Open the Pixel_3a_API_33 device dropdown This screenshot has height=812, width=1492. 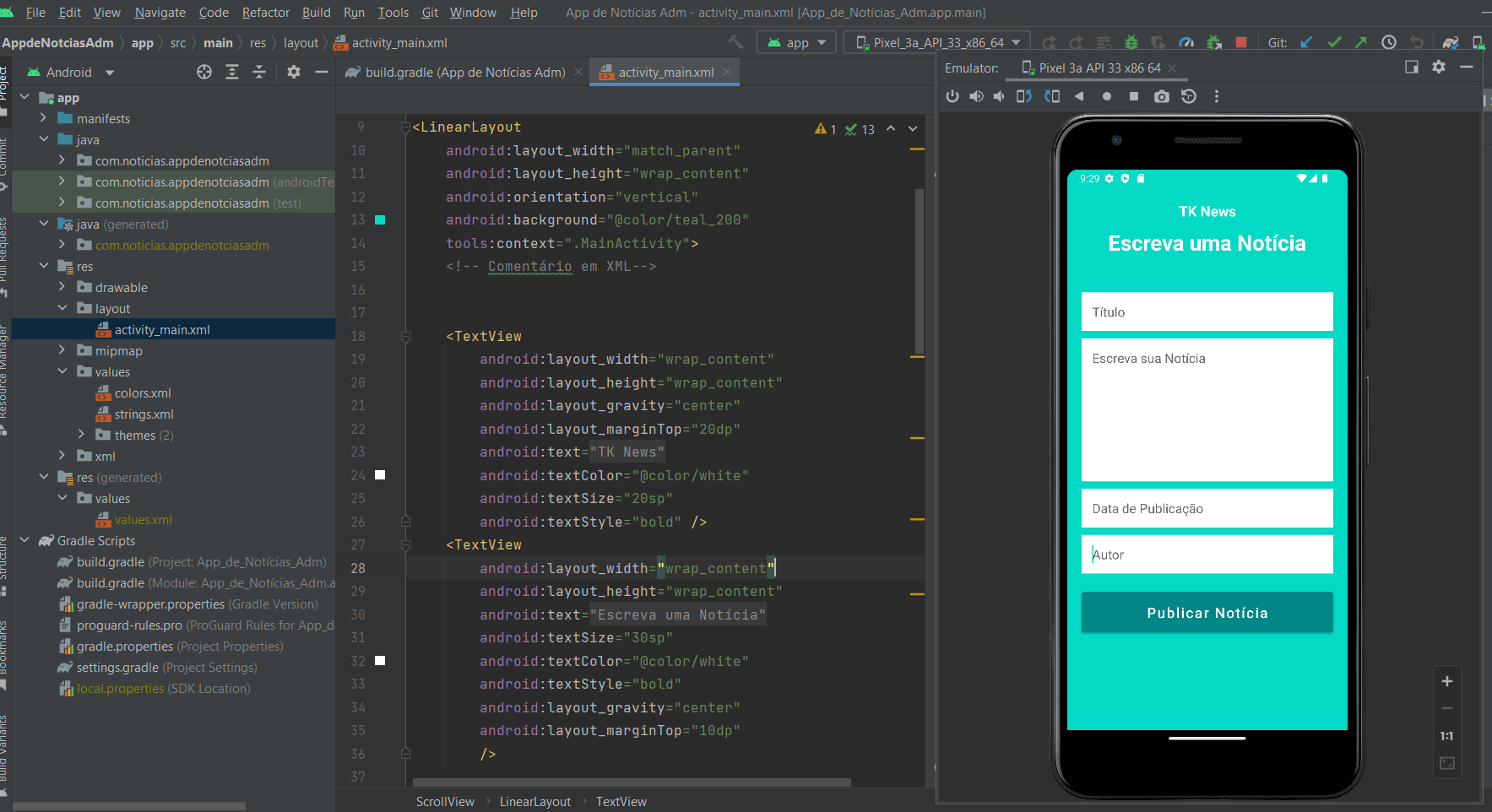[x=937, y=41]
